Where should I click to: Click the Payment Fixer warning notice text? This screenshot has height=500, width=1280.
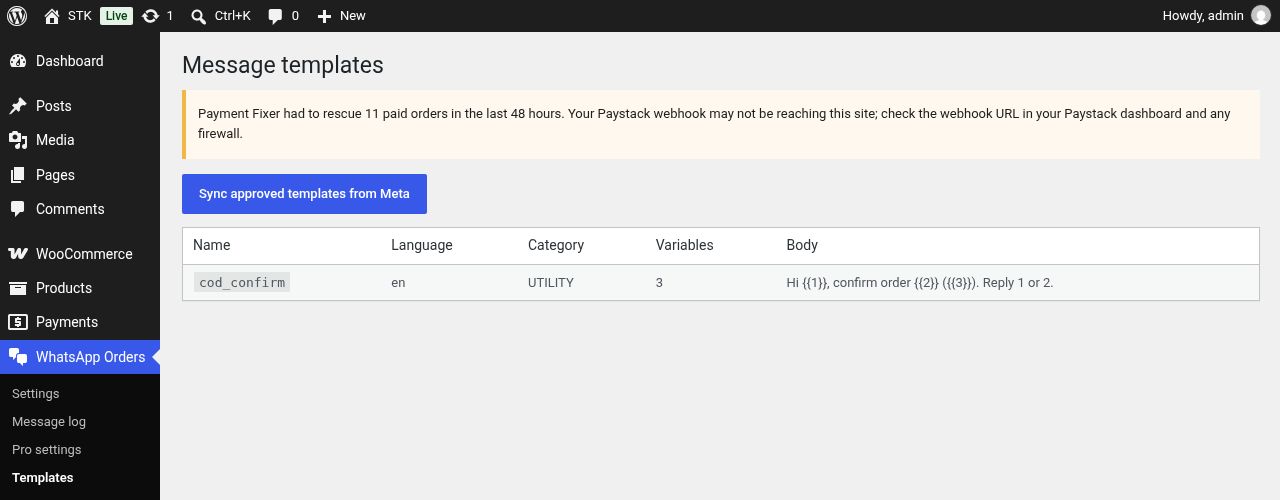click(x=715, y=124)
